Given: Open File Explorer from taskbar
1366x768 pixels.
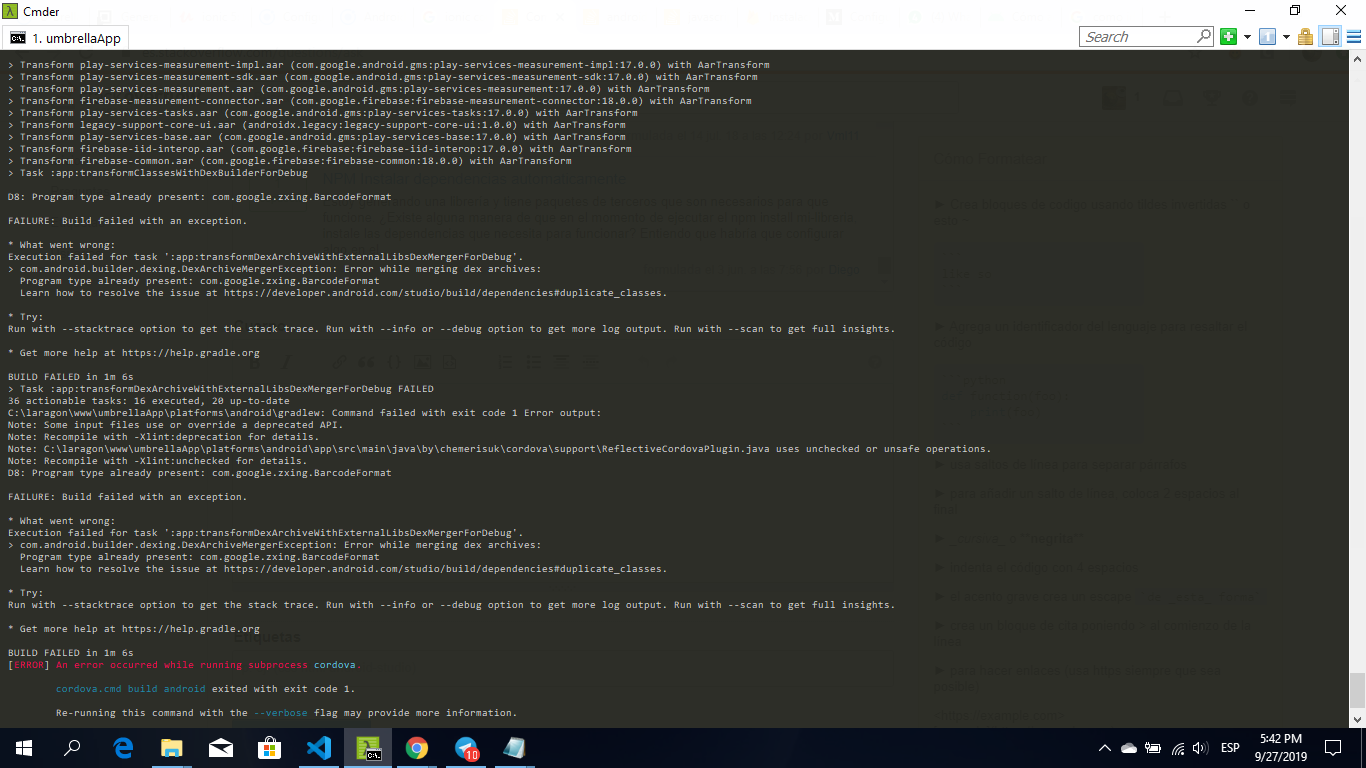Looking at the screenshot, I should click(x=172, y=748).
